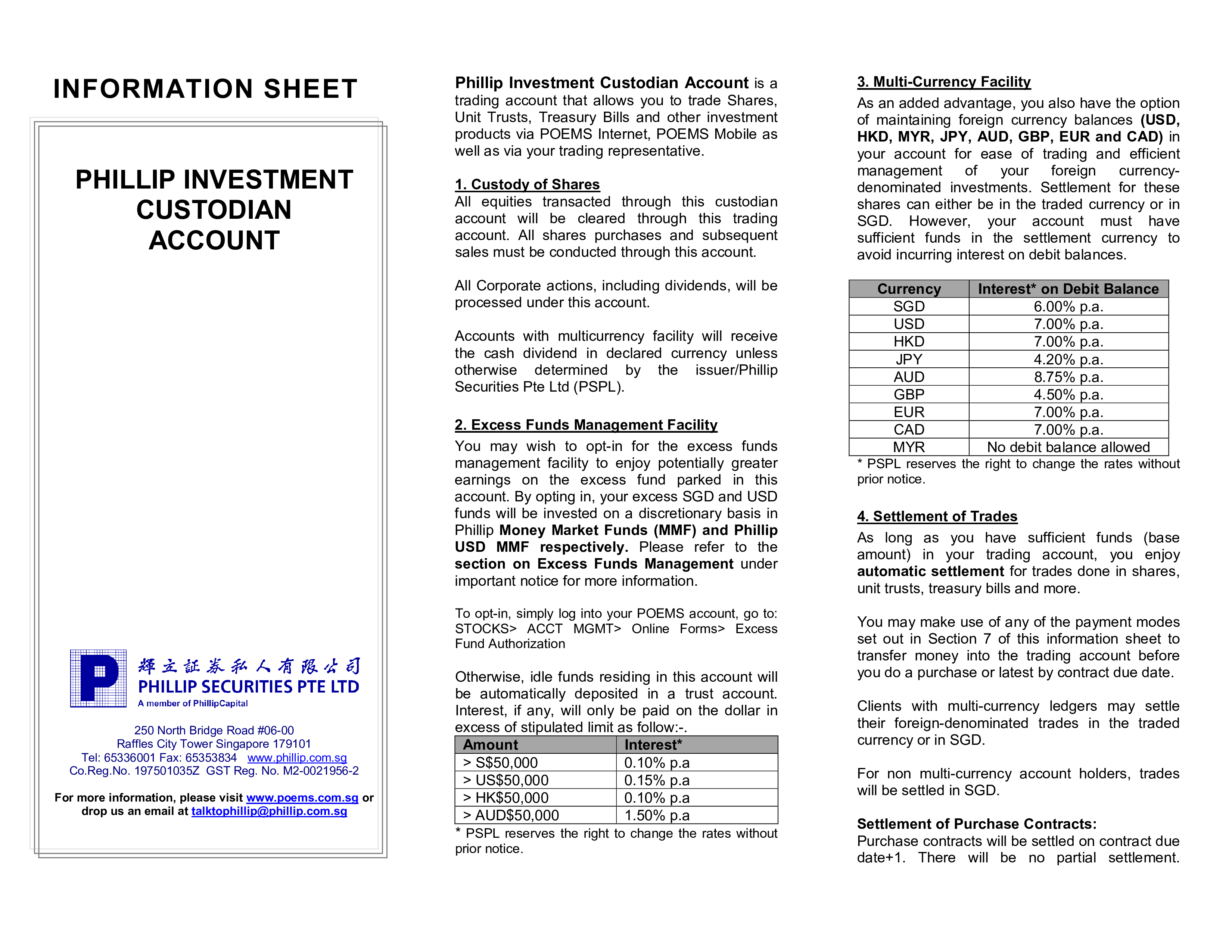Screen dimensions: 1232x952
Task: Click the 8.75% p.a. rate cell
Action: (1068, 377)
